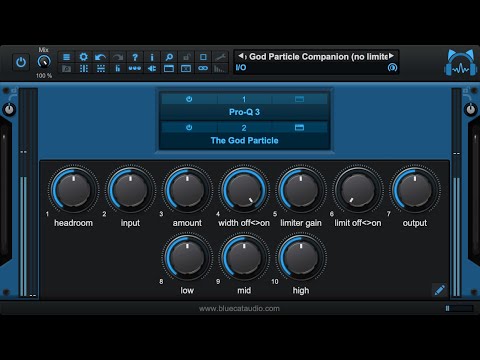Open the main menu (three lines icon)
This screenshot has width=480, height=360.
coord(67,57)
